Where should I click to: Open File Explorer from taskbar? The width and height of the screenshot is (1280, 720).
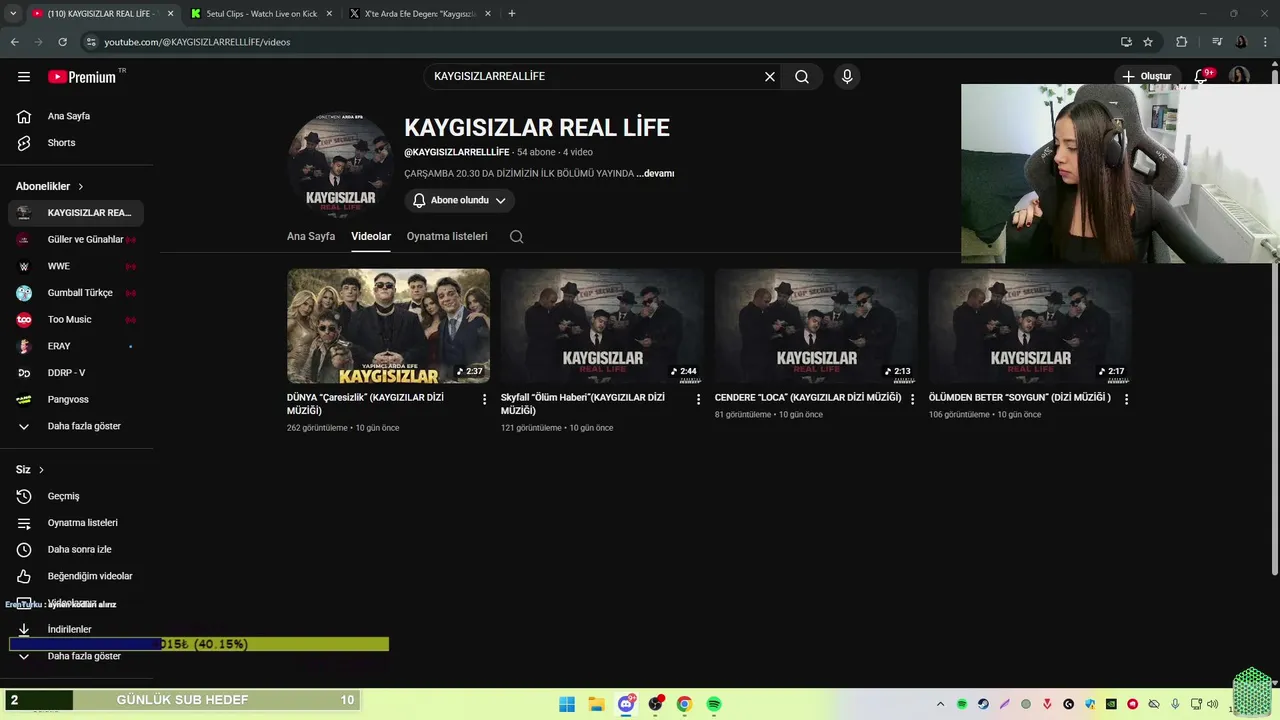[596, 704]
